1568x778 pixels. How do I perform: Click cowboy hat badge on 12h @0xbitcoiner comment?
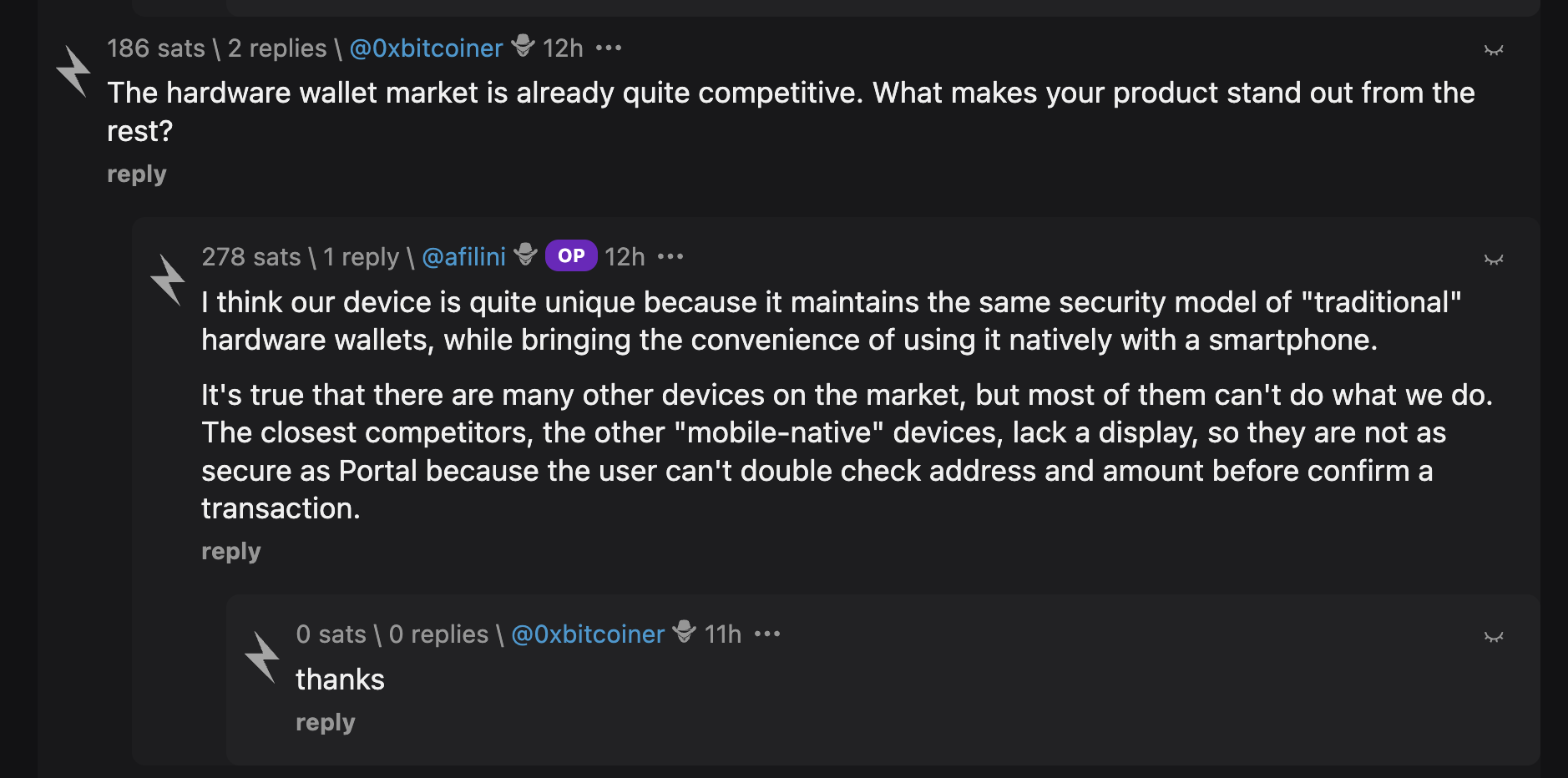coord(523,45)
